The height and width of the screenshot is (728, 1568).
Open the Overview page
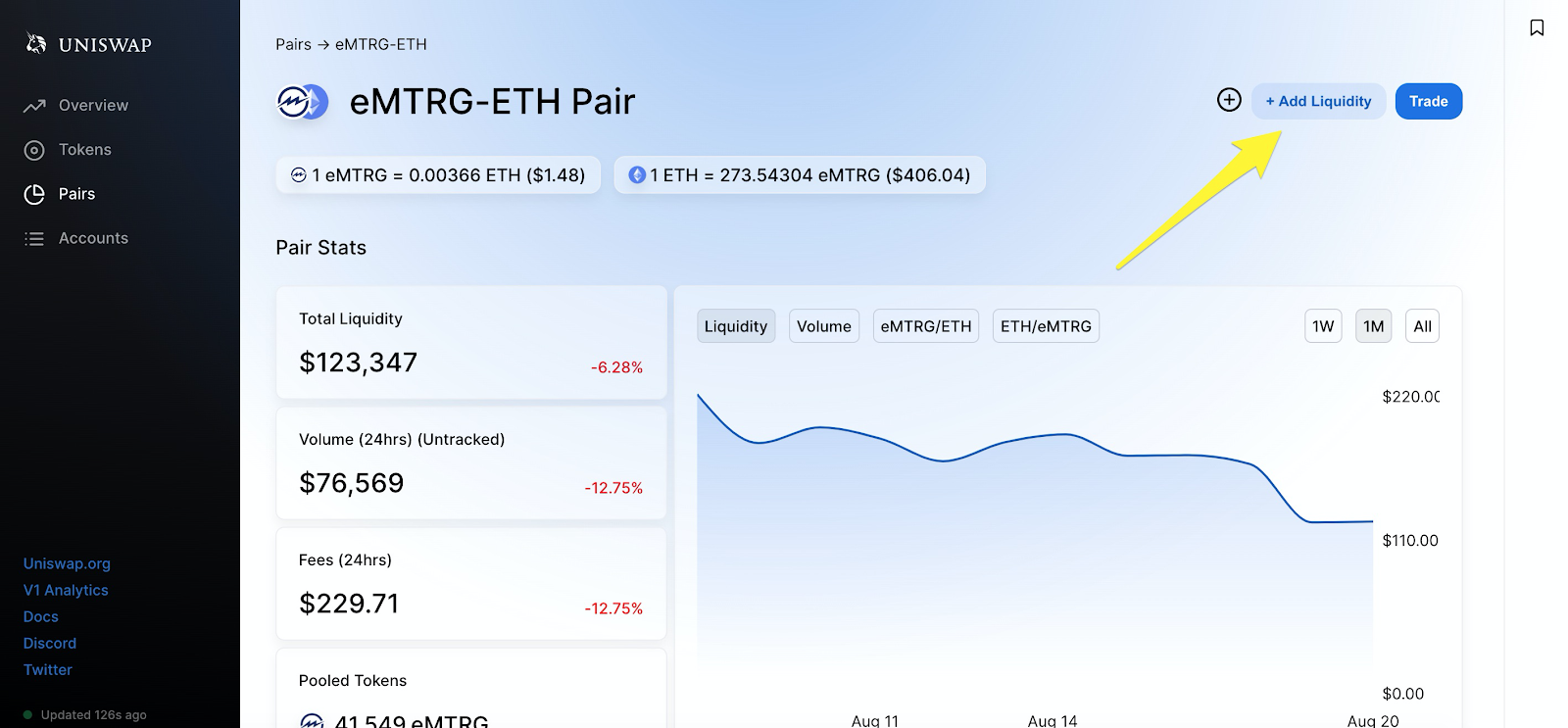[93, 105]
